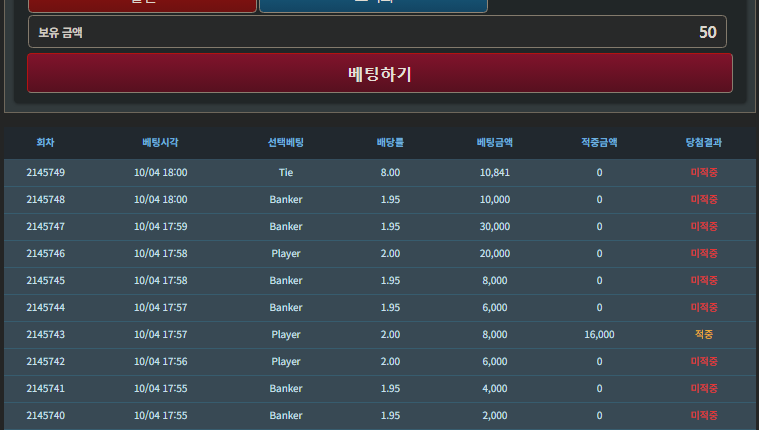Click Player in row 2145746
The image size is (759, 430).
286,254
